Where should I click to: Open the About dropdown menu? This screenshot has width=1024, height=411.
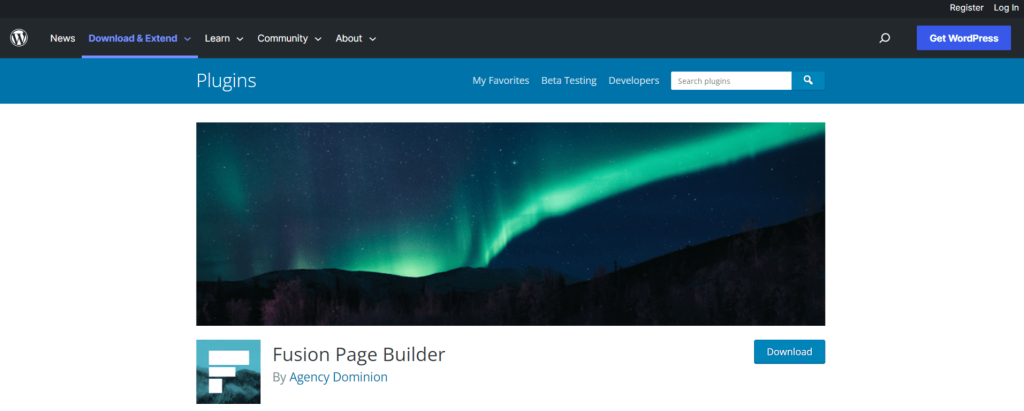click(356, 38)
